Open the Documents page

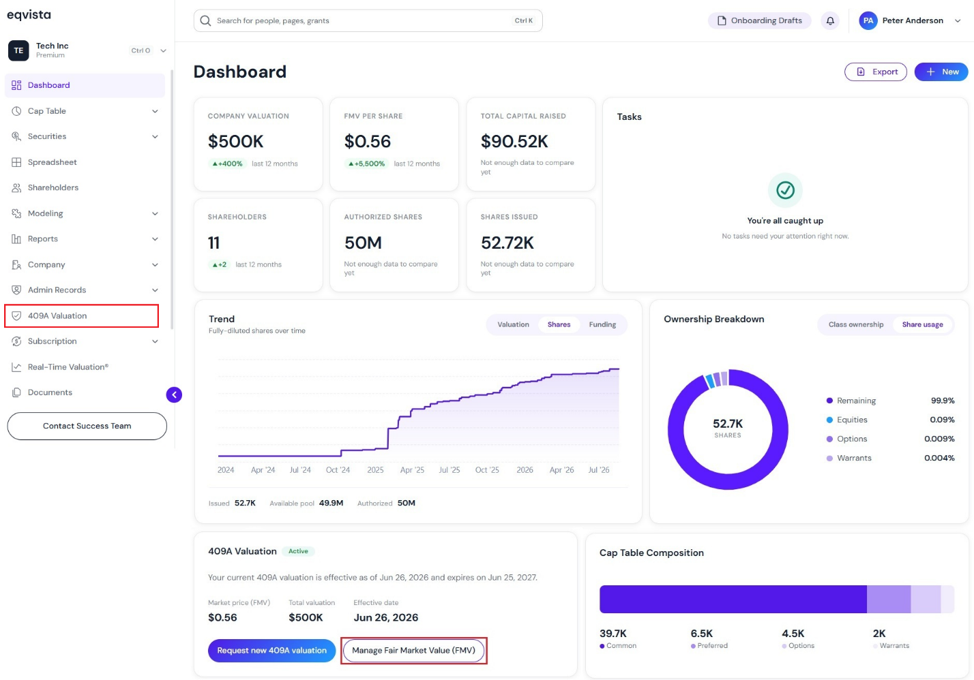85,392
